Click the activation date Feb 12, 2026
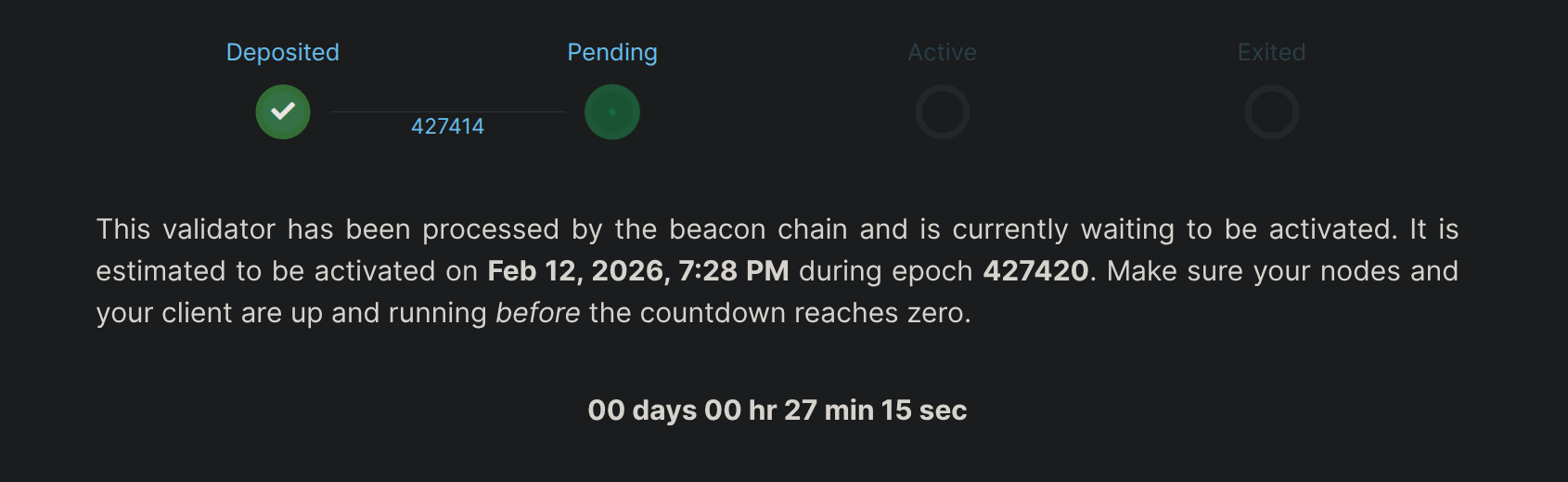Image resolution: width=1568 pixels, height=482 pixels. [x=578, y=271]
